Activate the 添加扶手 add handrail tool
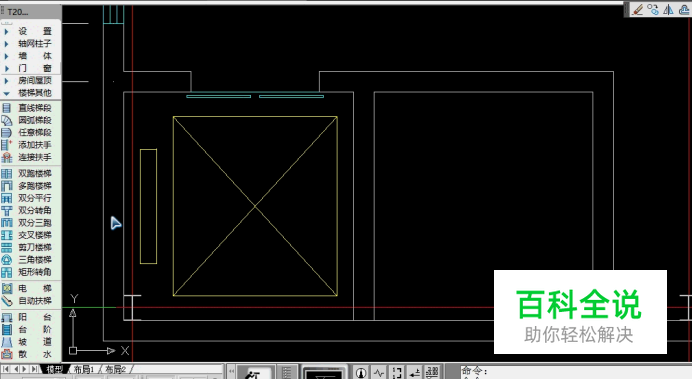Viewport: 692px width, 379px height. [x=27, y=145]
